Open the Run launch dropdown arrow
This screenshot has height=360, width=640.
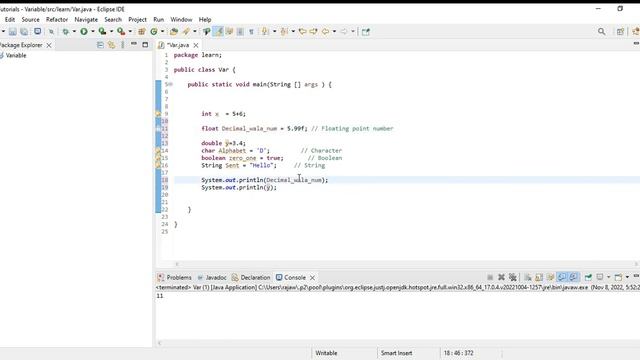(x=93, y=31)
